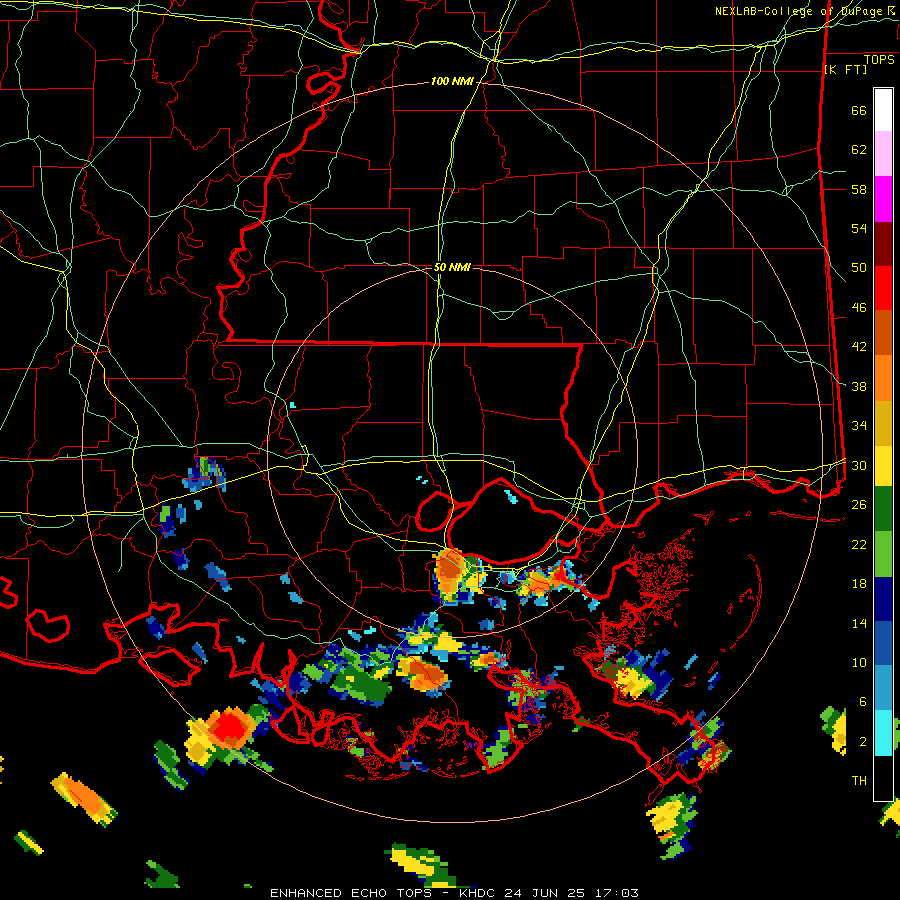
Task: Click the 10 legend value
Action: tap(859, 662)
